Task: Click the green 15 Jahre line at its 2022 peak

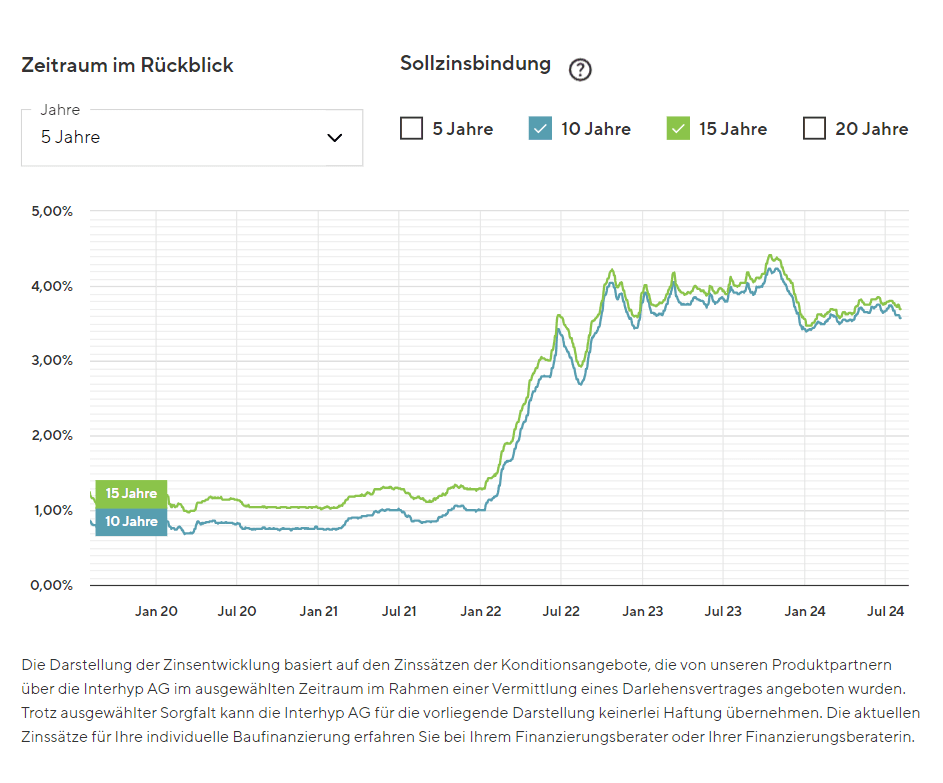Action: point(611,268)
